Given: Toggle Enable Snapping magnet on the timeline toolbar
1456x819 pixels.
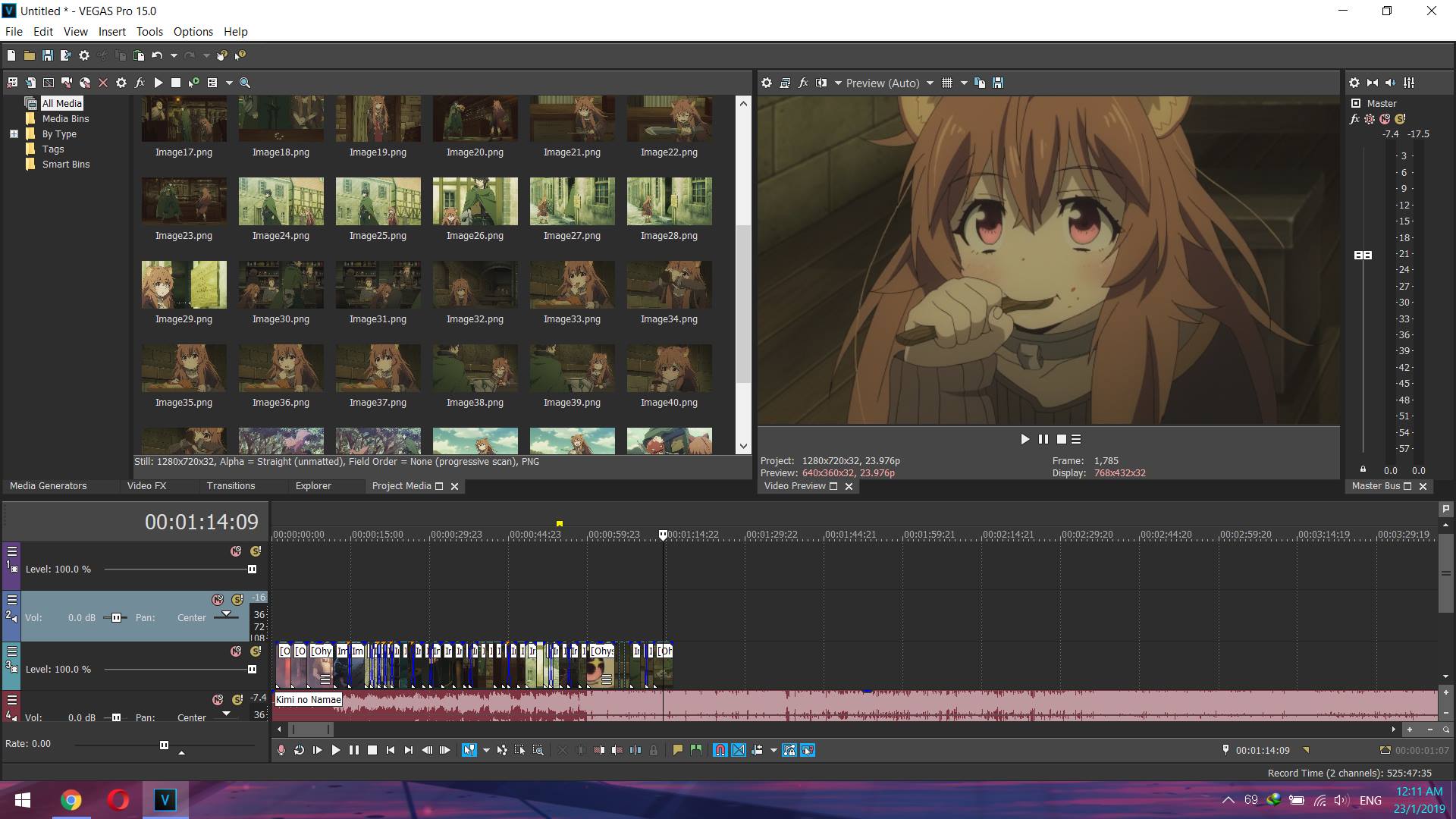Looking at the screenshot, I should (720, 750).
